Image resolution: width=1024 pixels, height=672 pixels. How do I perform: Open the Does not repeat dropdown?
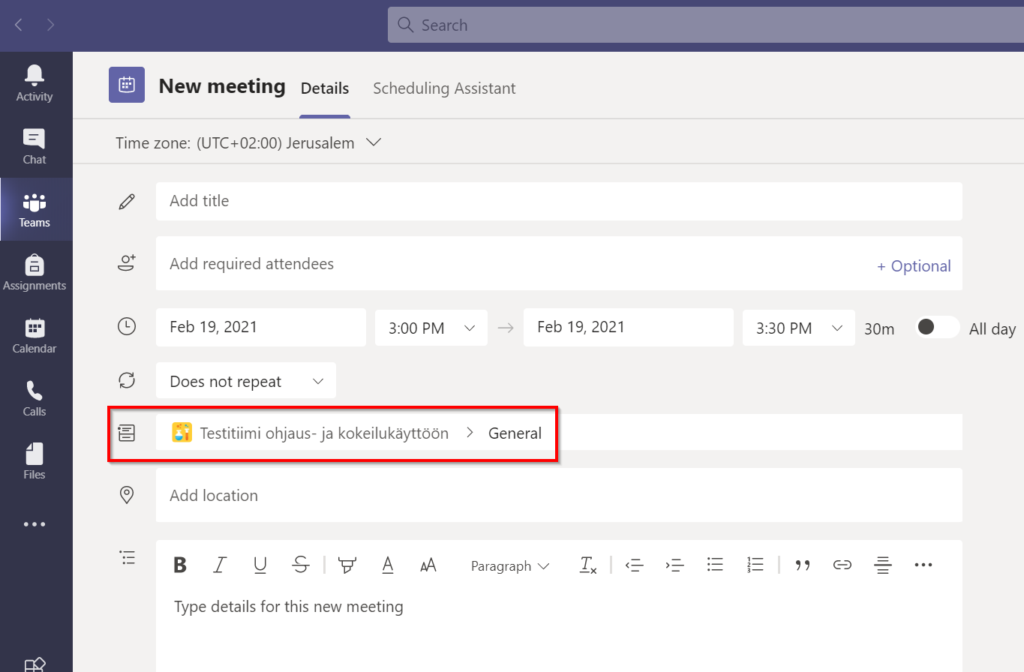(x=246, y=381)
